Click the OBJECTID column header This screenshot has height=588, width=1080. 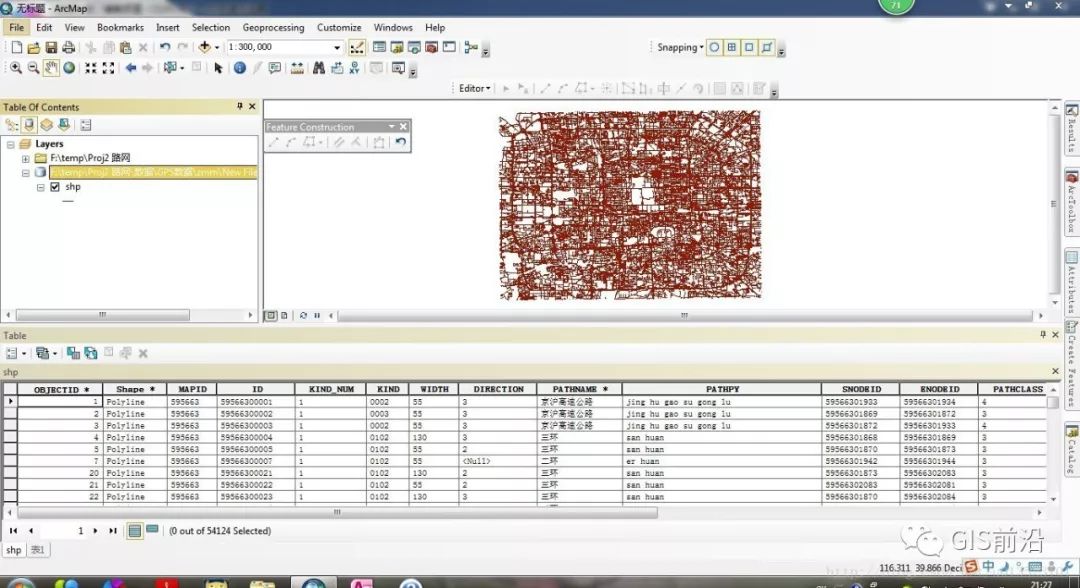[61, 390]
